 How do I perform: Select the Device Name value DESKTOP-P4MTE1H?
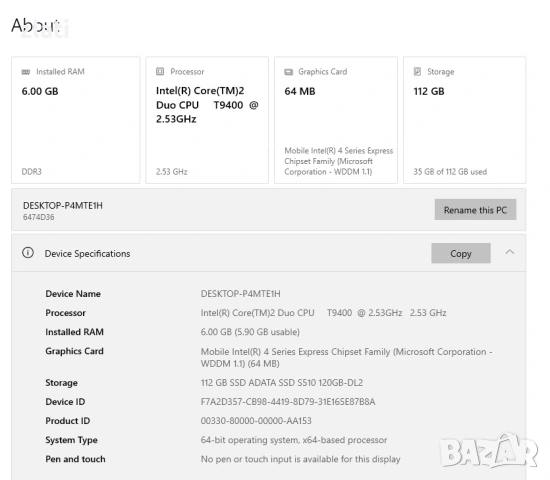click(x=241, y=294)
